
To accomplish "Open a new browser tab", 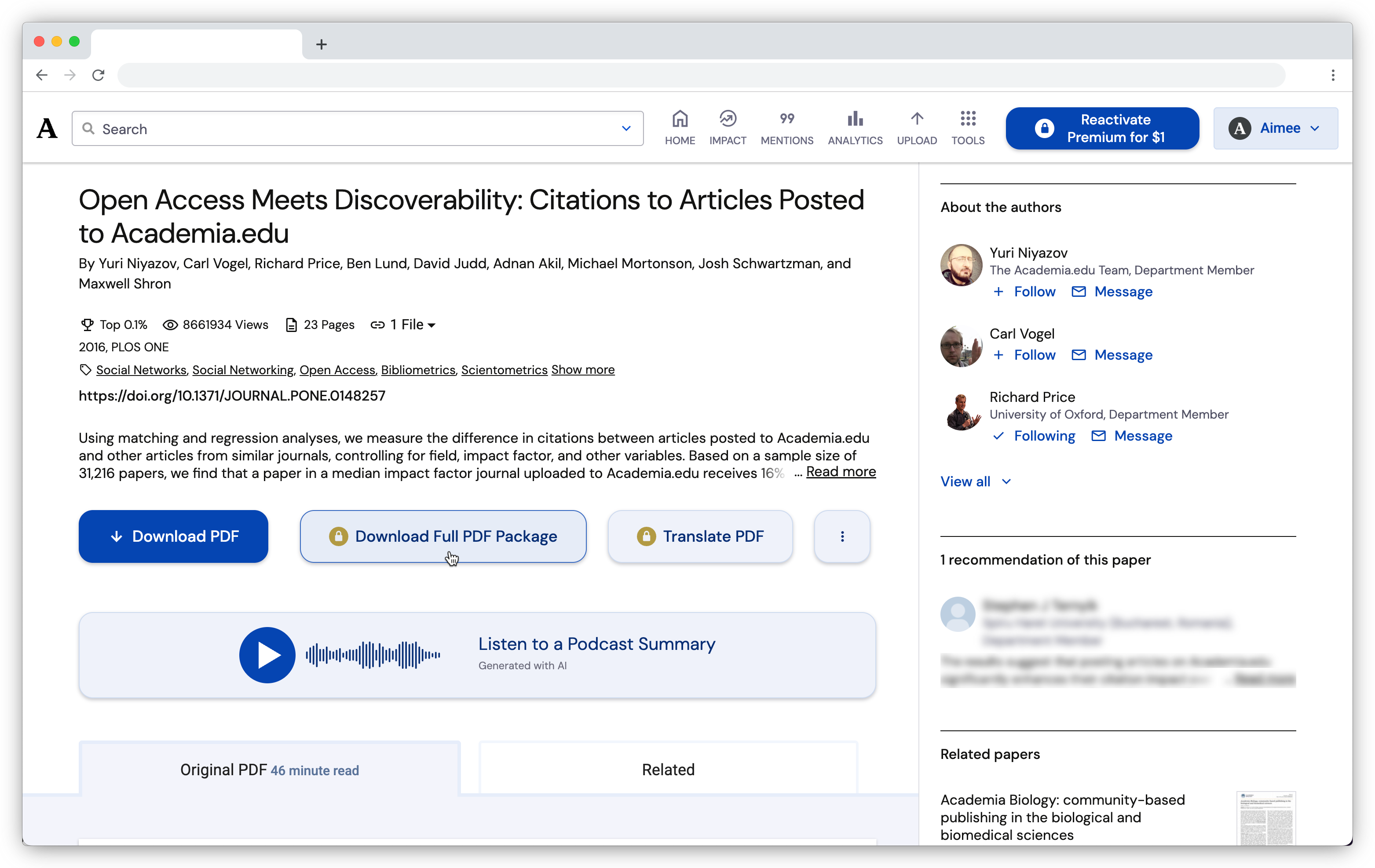I will tap(322, 44).
